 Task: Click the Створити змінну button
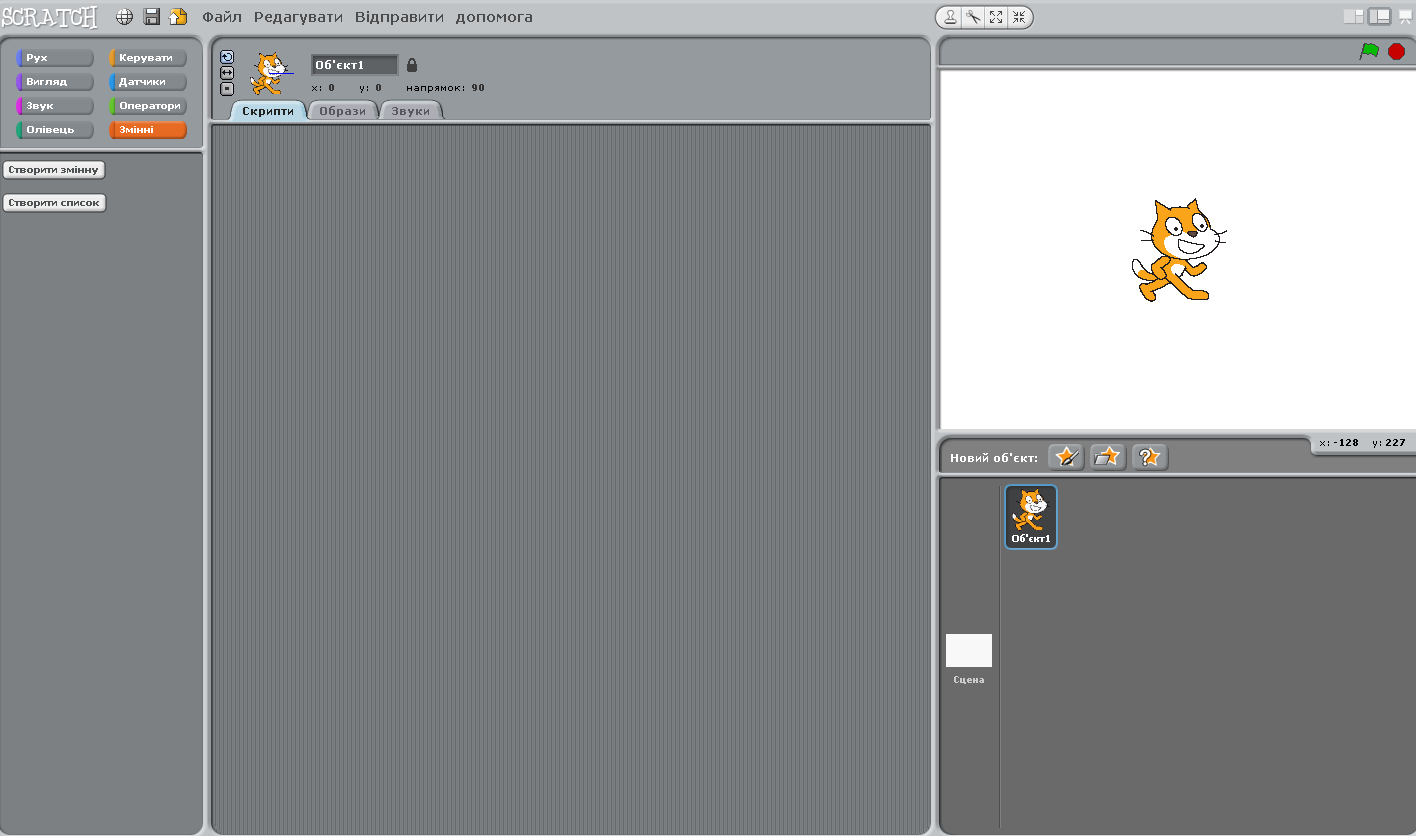point(54,170)
